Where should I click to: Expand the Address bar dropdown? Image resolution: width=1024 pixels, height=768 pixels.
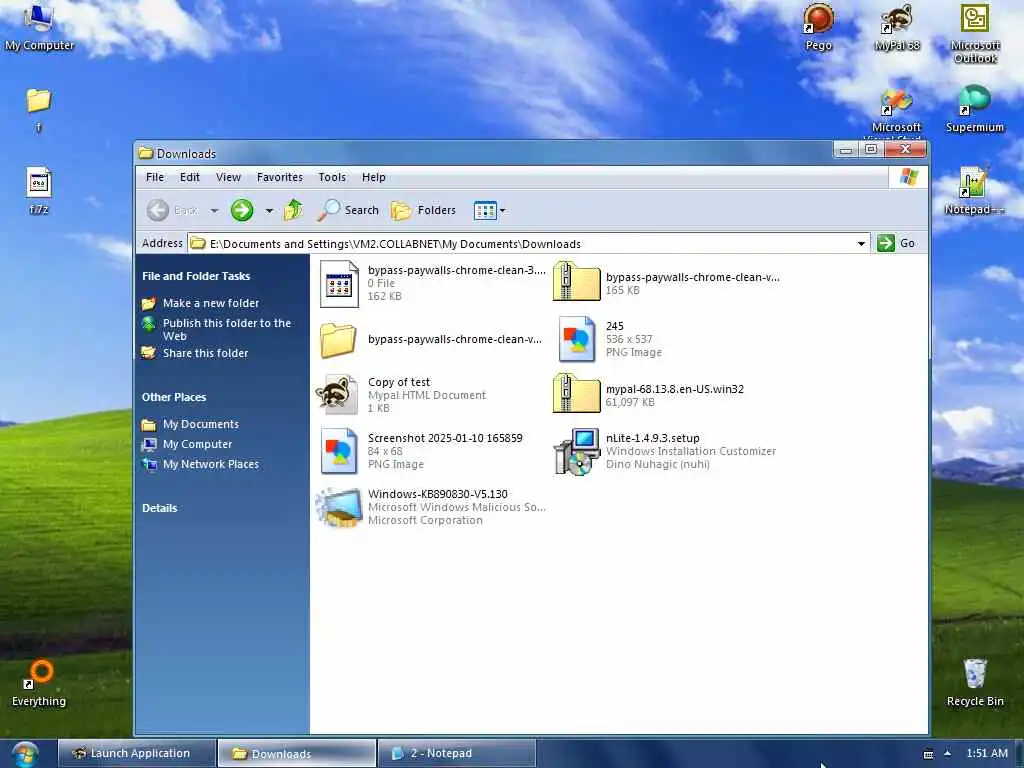click(861, 244)
